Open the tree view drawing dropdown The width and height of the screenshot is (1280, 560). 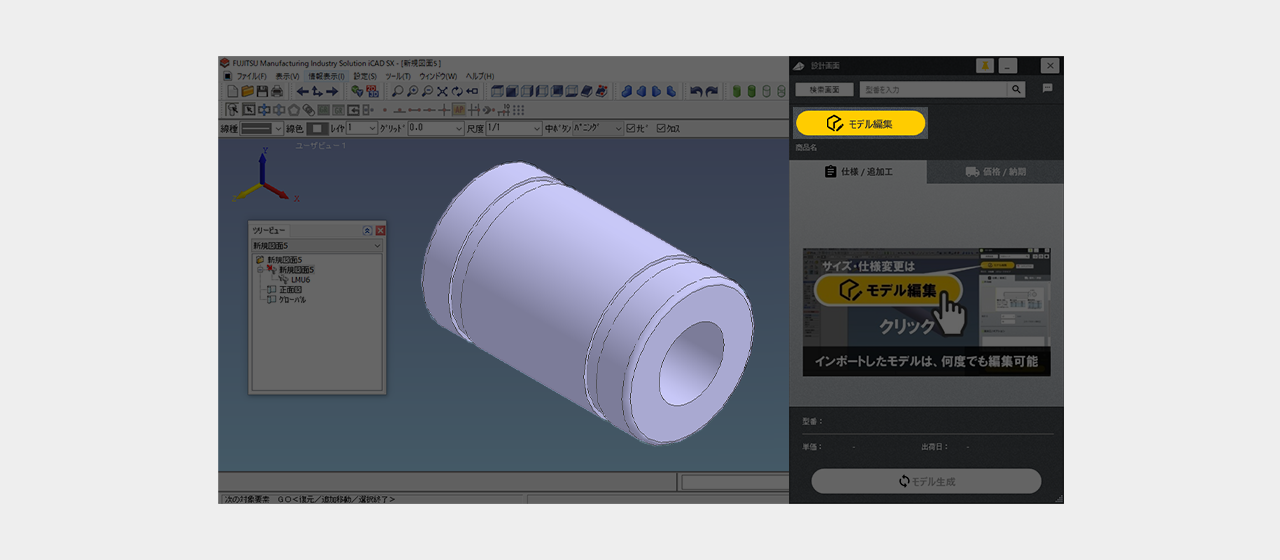[x=377, y=245]
